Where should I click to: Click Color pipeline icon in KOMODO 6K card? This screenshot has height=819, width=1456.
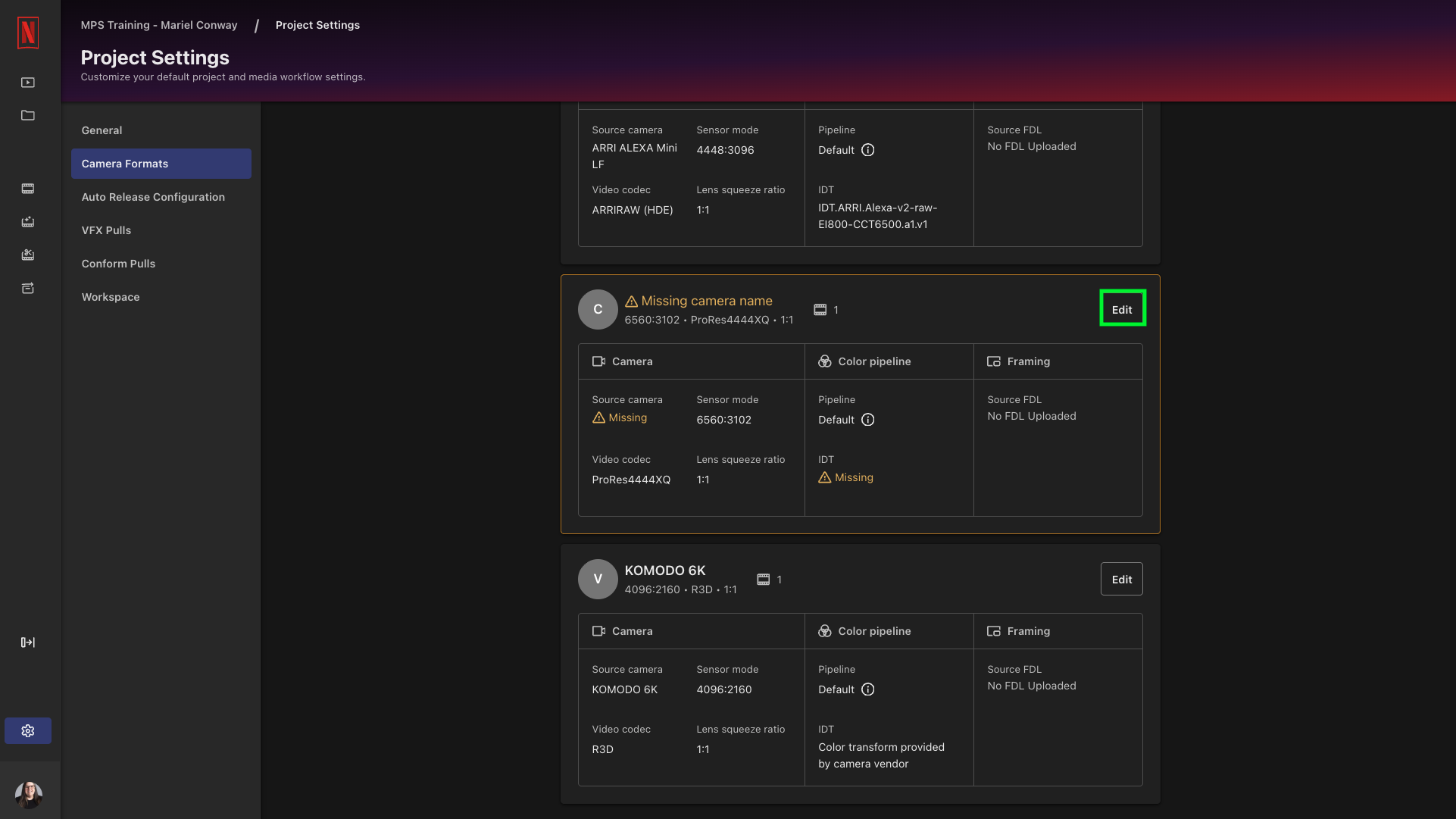[x=825, y=631]
